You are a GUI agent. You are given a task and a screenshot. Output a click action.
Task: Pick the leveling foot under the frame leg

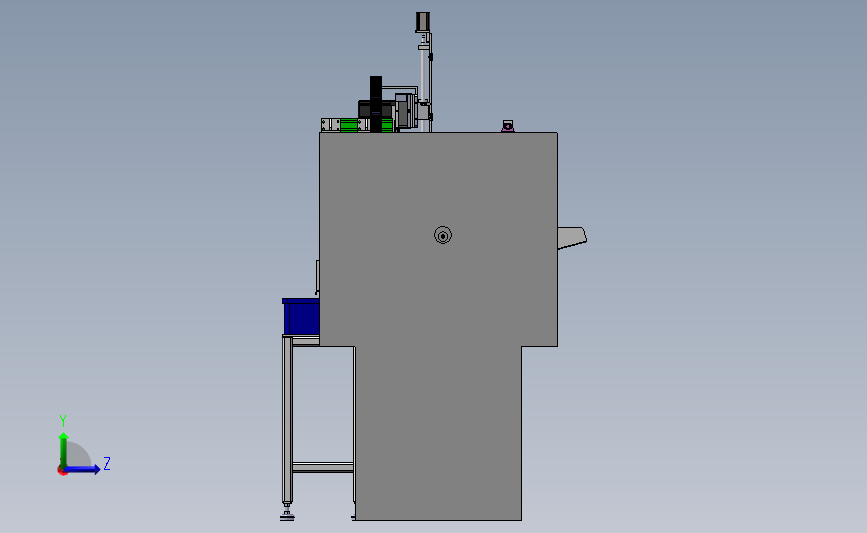pos(287,513)
